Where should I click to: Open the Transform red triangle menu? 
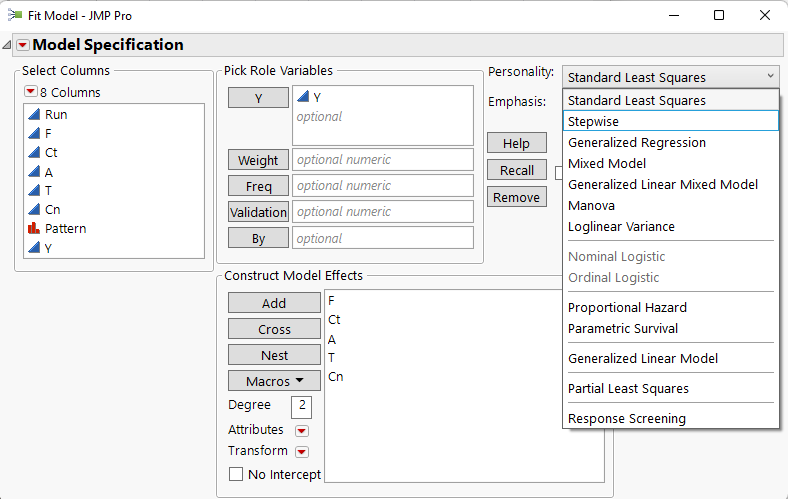point(302,452)
